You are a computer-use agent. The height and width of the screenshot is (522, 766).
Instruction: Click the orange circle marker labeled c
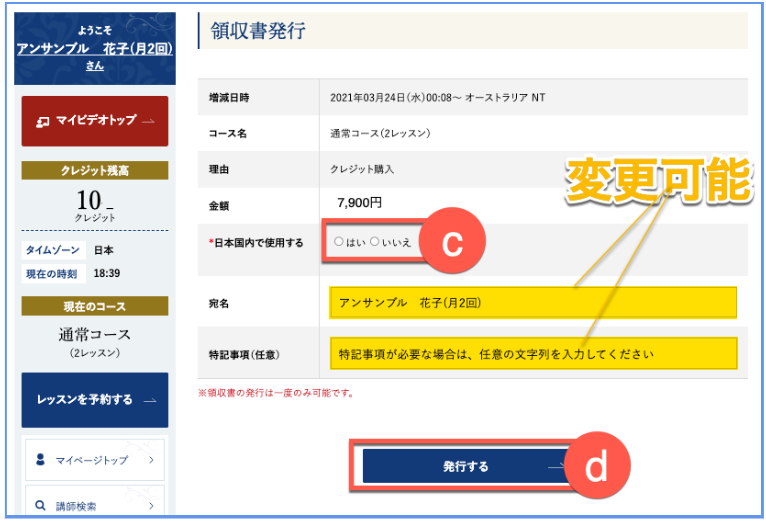pyautogui.click(x=452, y=245)
